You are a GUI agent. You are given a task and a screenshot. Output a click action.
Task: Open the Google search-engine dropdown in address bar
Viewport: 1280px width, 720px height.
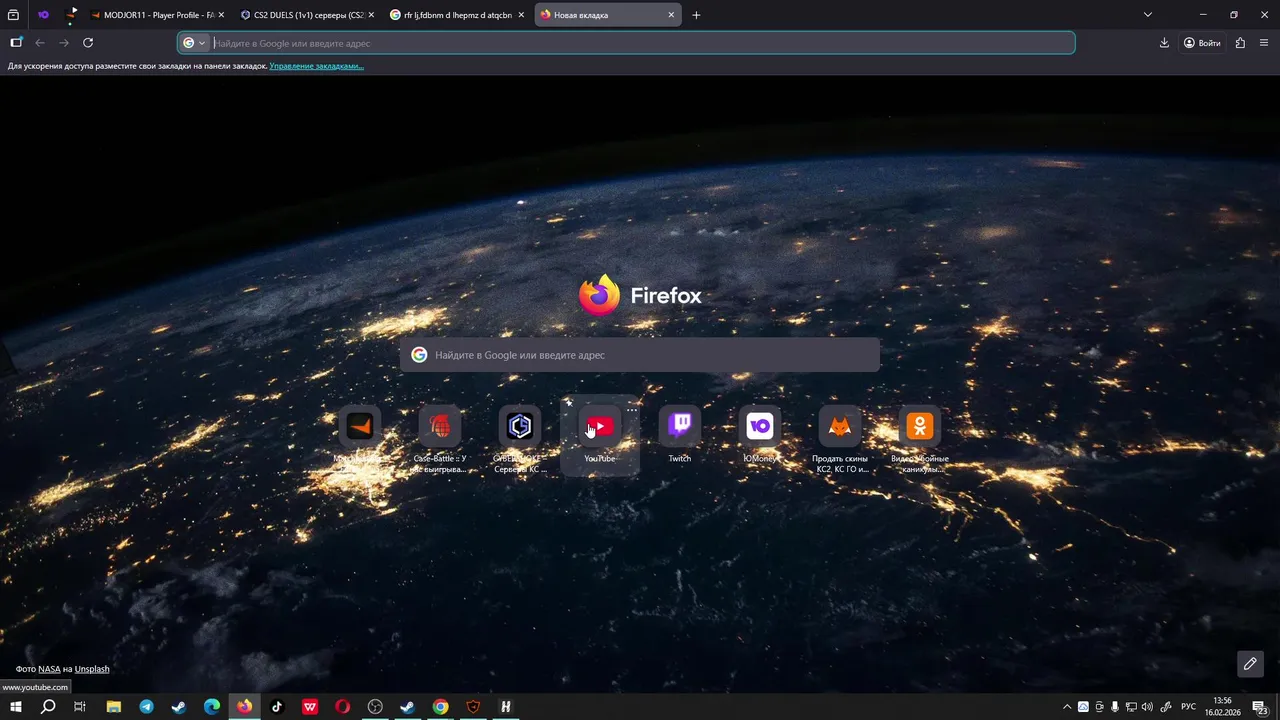tap(194, 43)
